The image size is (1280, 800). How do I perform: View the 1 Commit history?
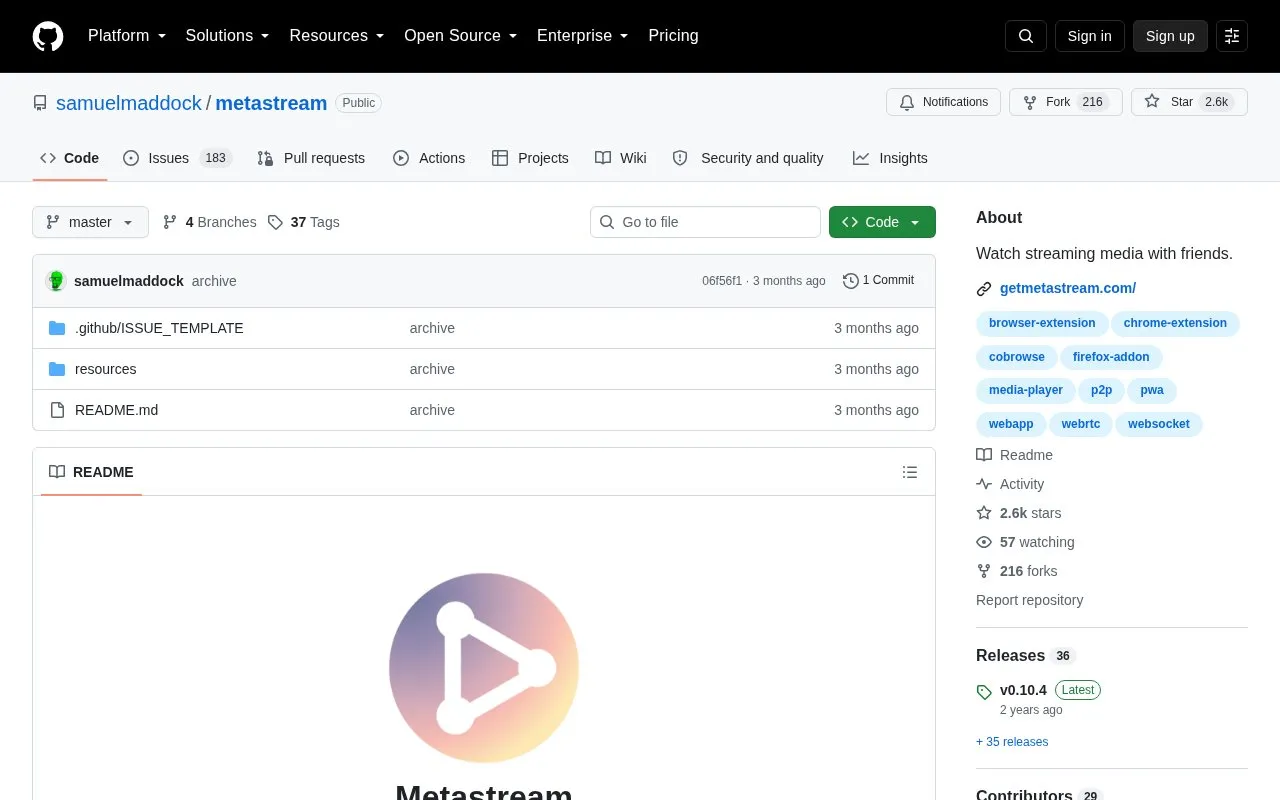879,281
